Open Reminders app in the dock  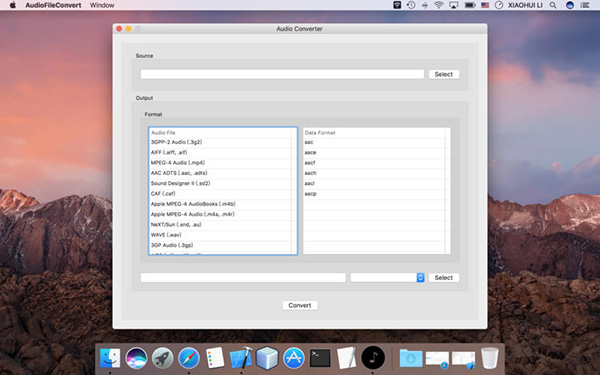[x=215, y=358]
